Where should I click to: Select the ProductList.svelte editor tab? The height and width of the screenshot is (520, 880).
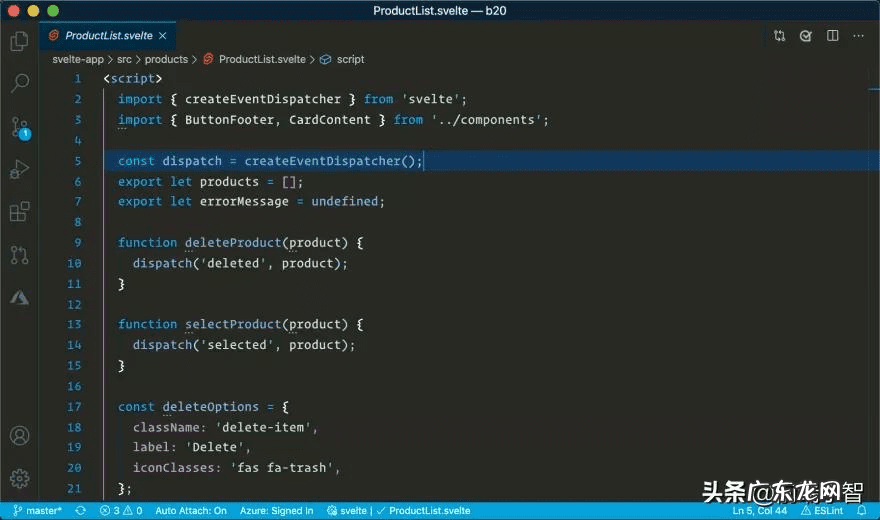pos(108,36)
